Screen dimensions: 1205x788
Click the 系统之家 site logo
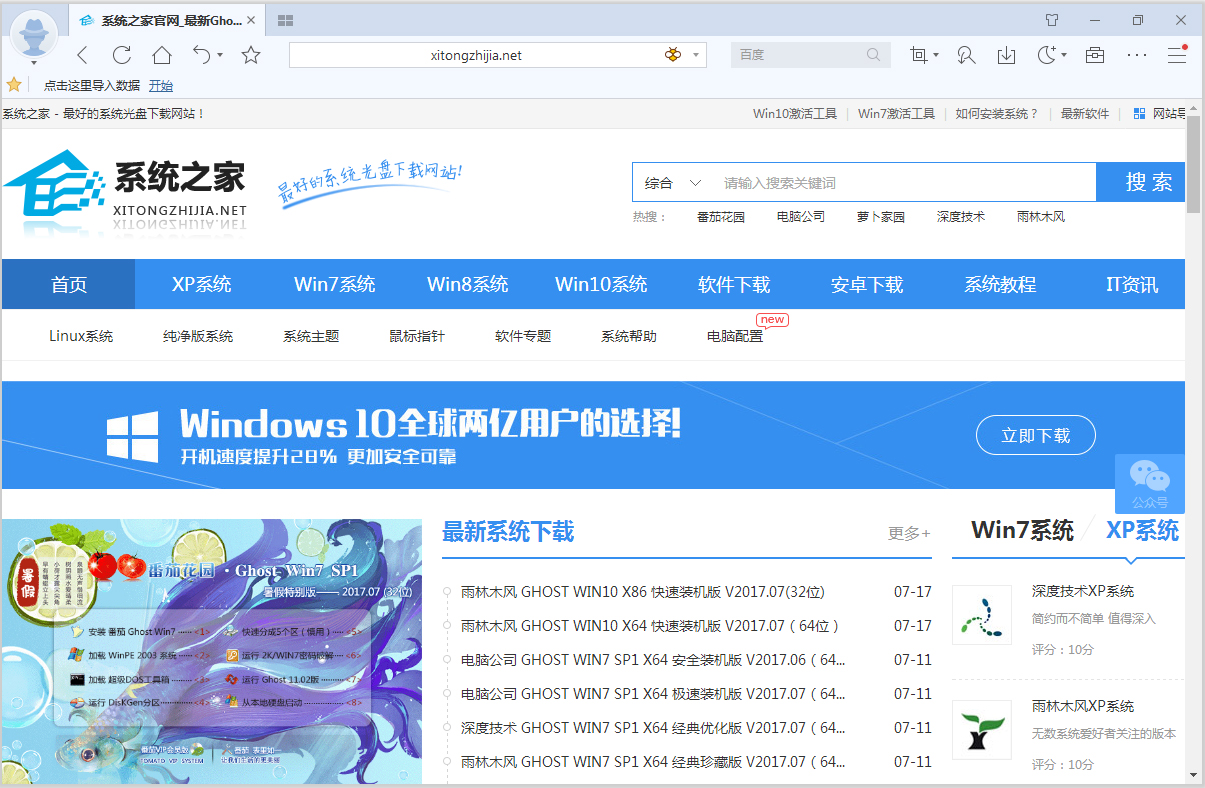[125, 191]
